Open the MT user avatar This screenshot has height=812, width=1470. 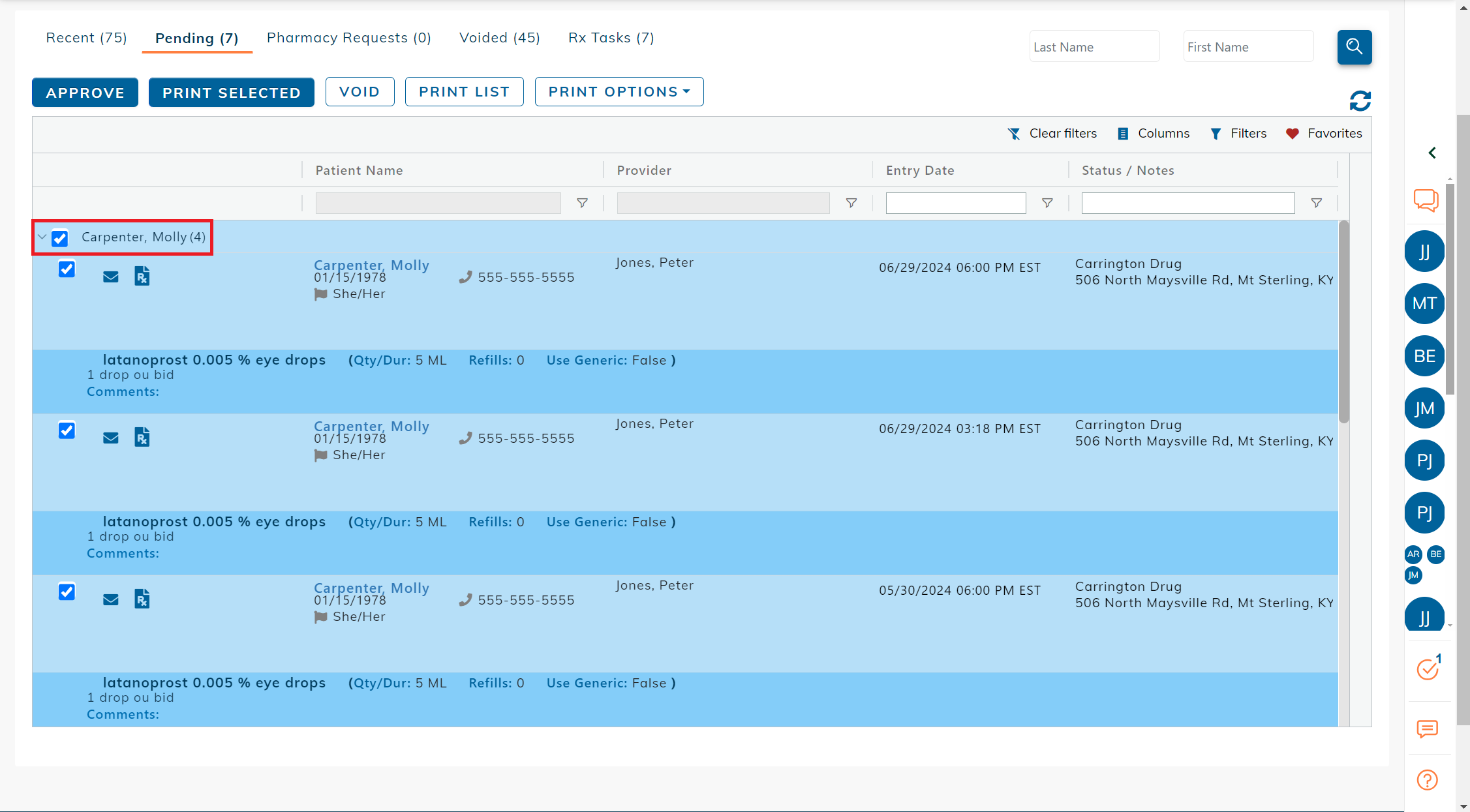(x=1424, y=303)
